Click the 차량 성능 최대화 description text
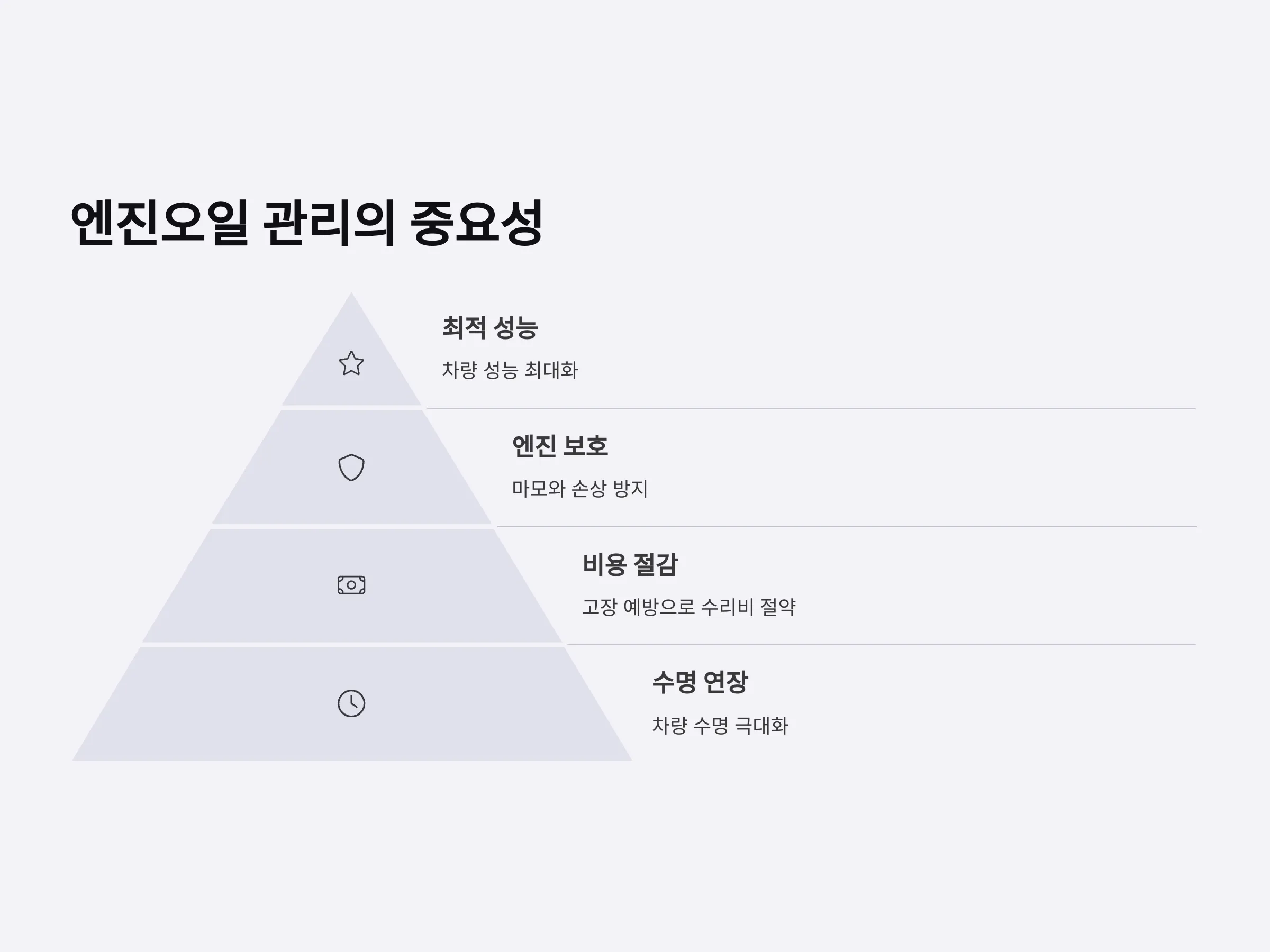Image resolution: width=1270 pixels, height=952 pixels. pyautogui.click(x=510, y=370)
